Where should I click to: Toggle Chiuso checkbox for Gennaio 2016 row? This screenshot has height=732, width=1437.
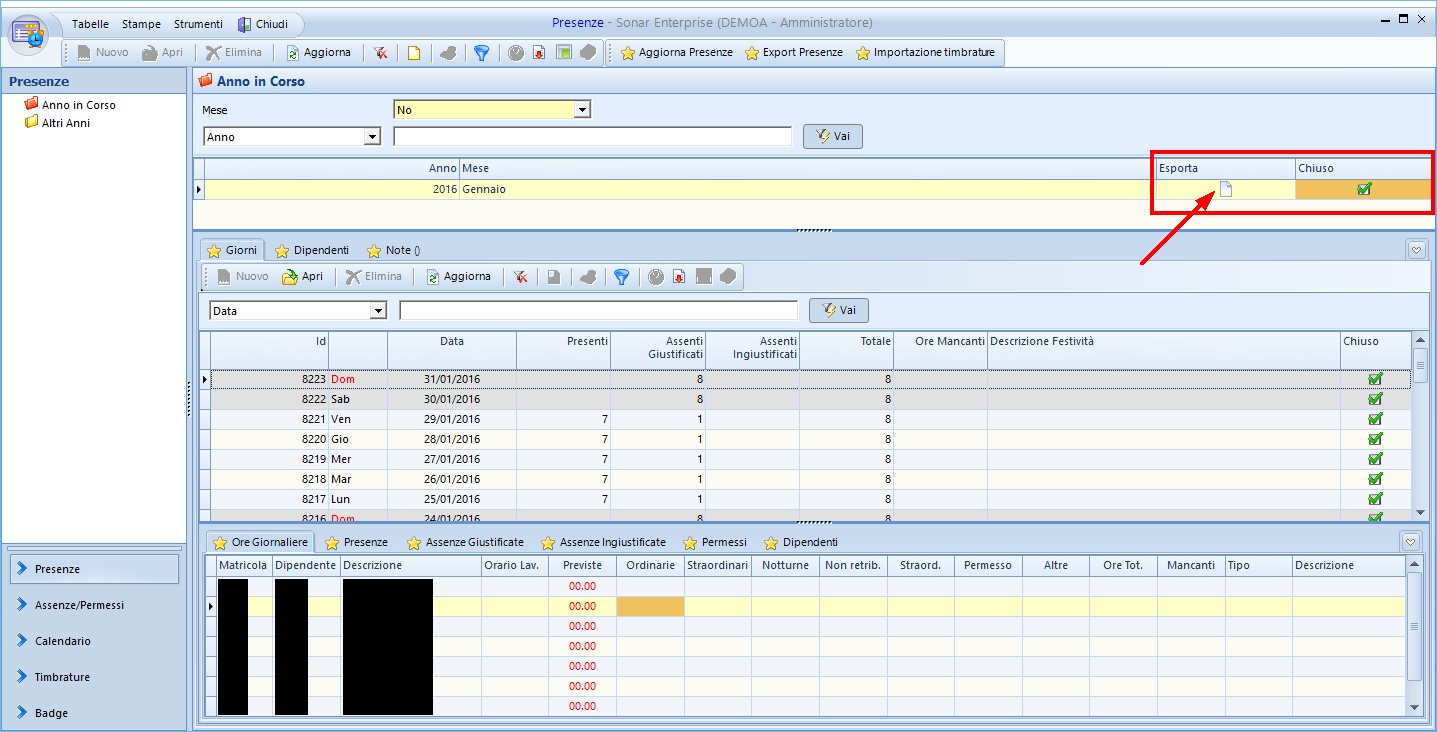(x=1364, y=189)
